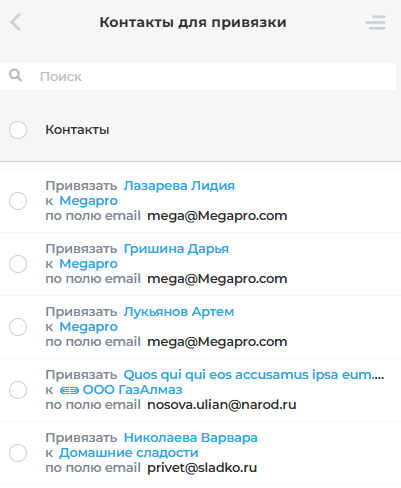Open the Домашние сладости company link

pyautogui.click(x=129, y=453)
